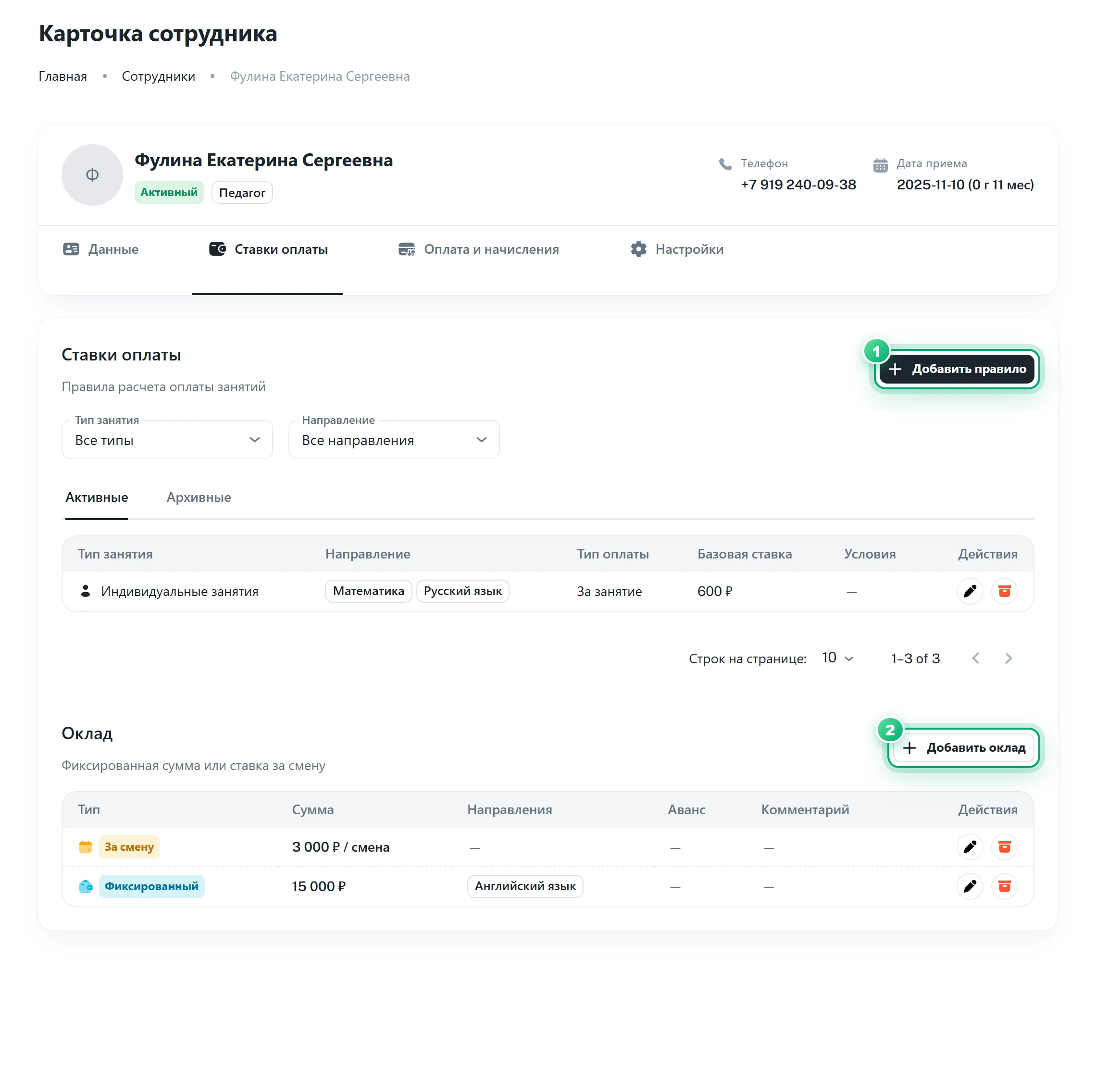Image resolution: width=1096 pixels, height=1092 pixels.
Task: Click the employee avatar with letter Ф
Action: 92,175
